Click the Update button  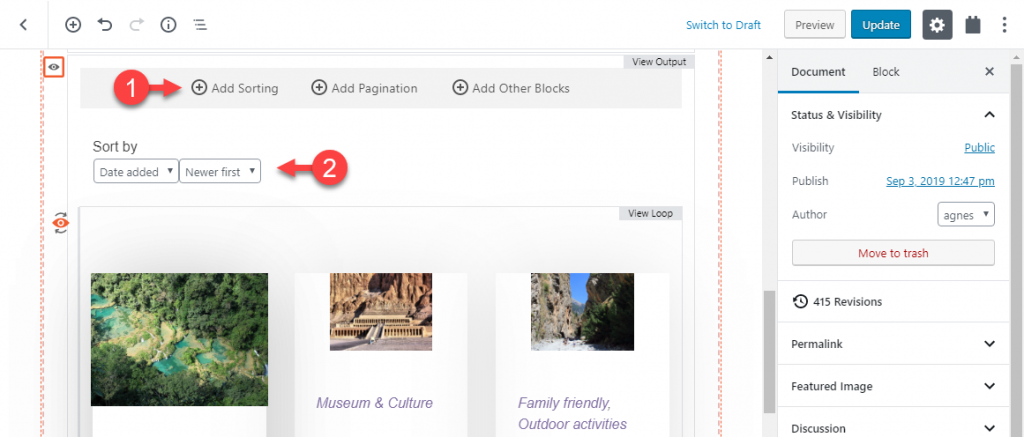(881, 25)
